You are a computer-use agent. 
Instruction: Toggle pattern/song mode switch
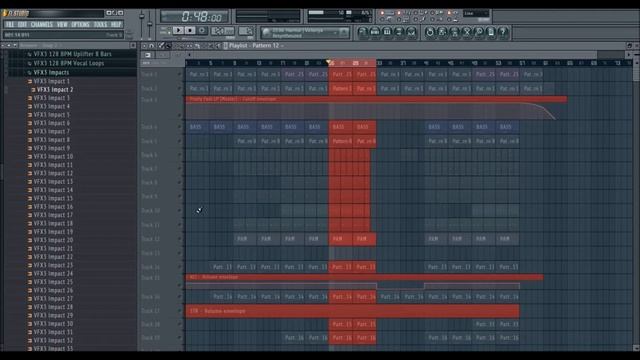pos(166,31)
